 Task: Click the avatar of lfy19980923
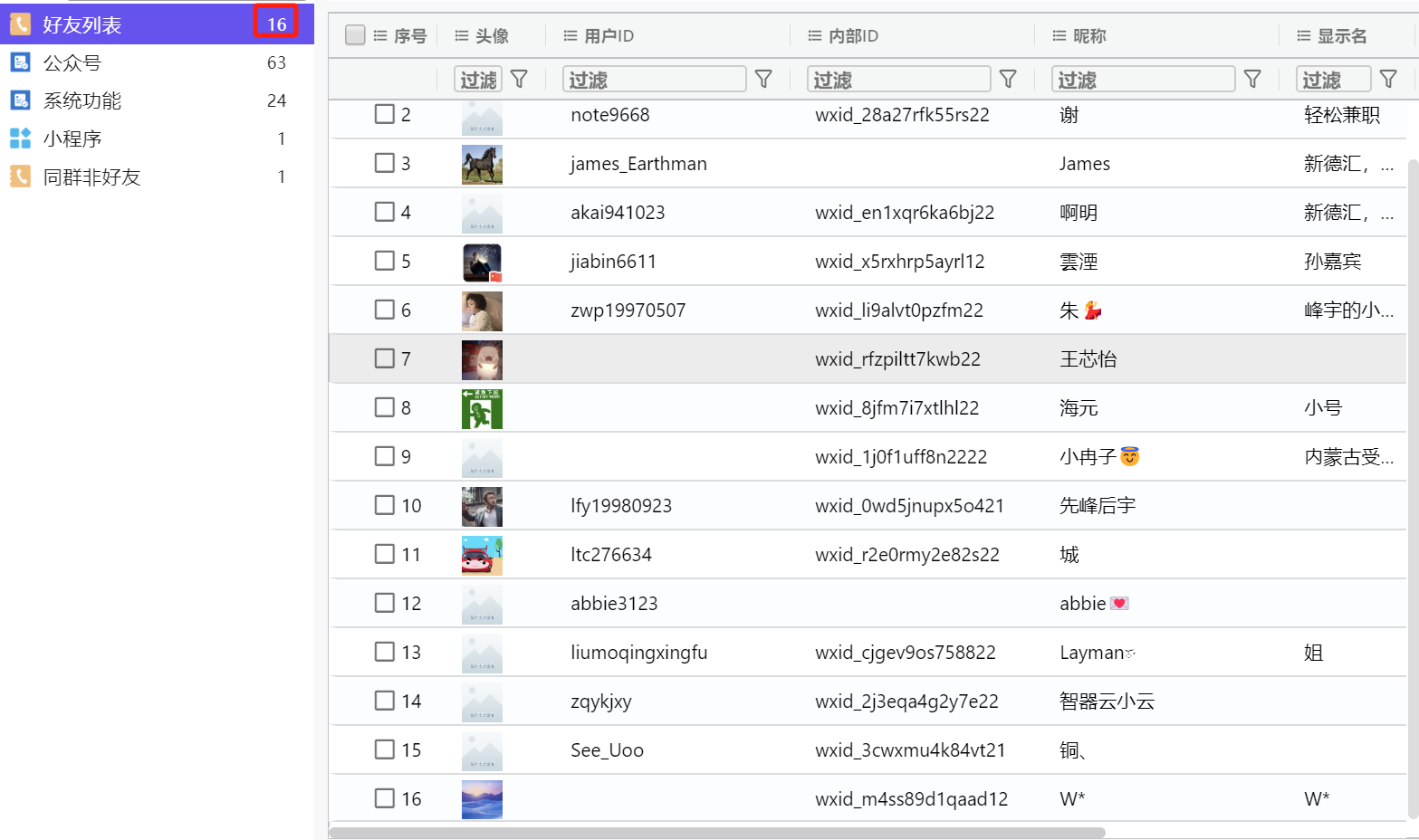482,507
